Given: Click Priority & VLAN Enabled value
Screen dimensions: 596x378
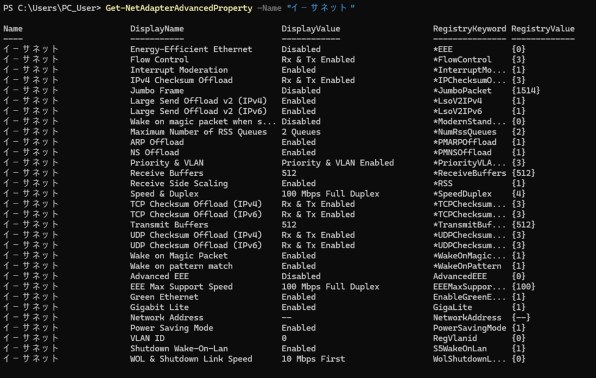Looking at the screenshot, I should click(x=338, y=163).
